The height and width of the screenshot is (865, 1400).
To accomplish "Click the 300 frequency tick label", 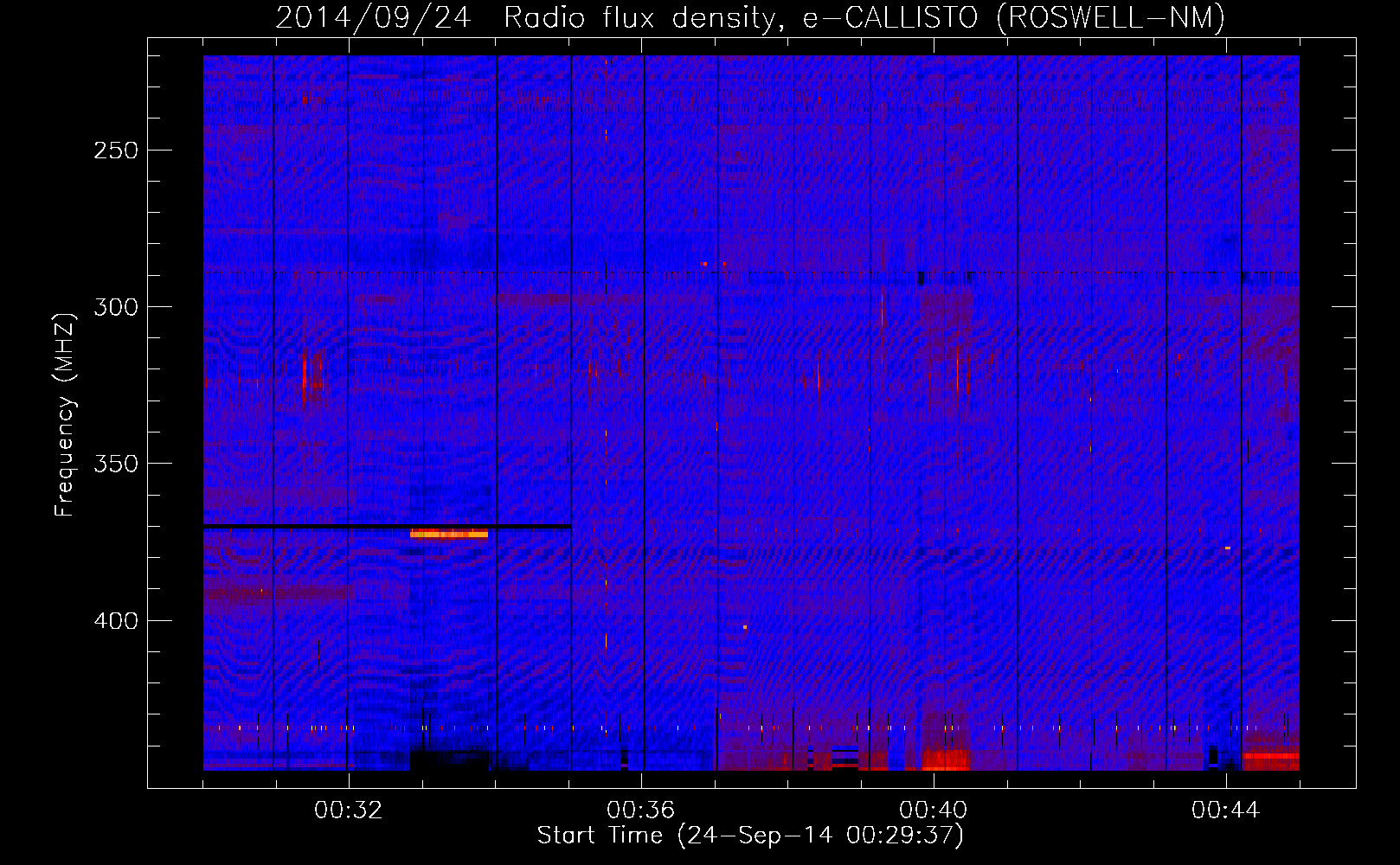I will point(116,307).
